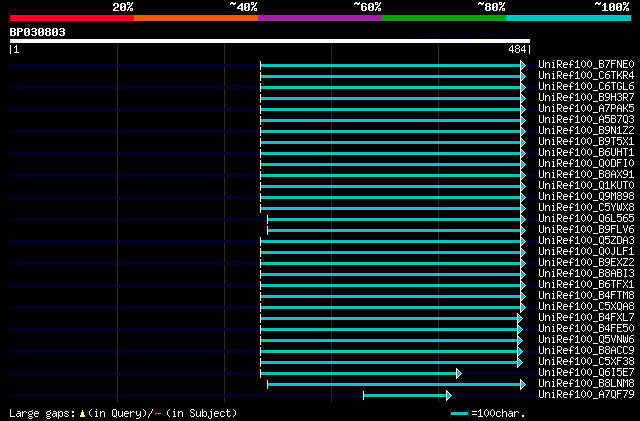Select the UniRef100_C5XF38 label
640x421 pixels.
click(586, 362)
